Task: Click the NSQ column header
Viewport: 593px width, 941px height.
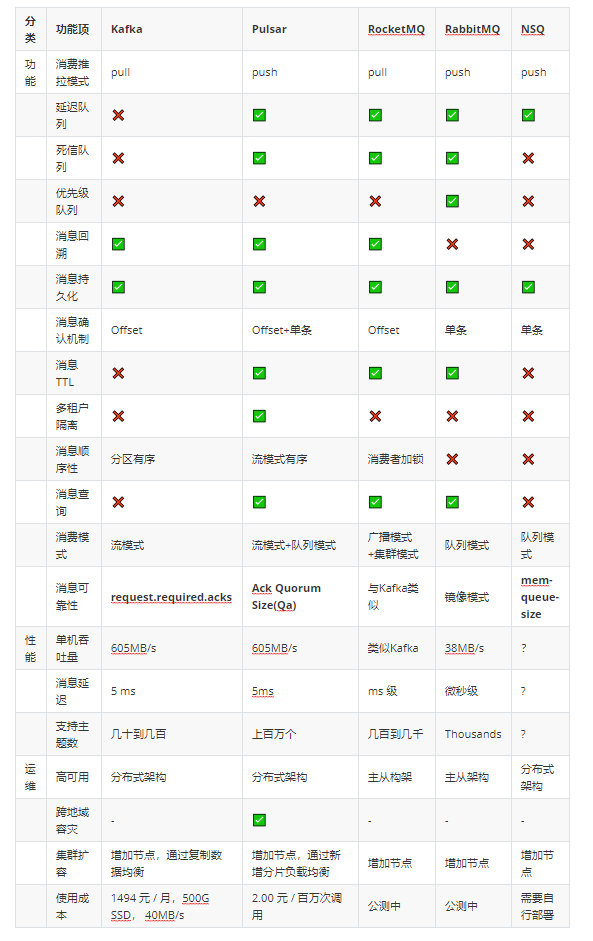Action: point(532,29)
